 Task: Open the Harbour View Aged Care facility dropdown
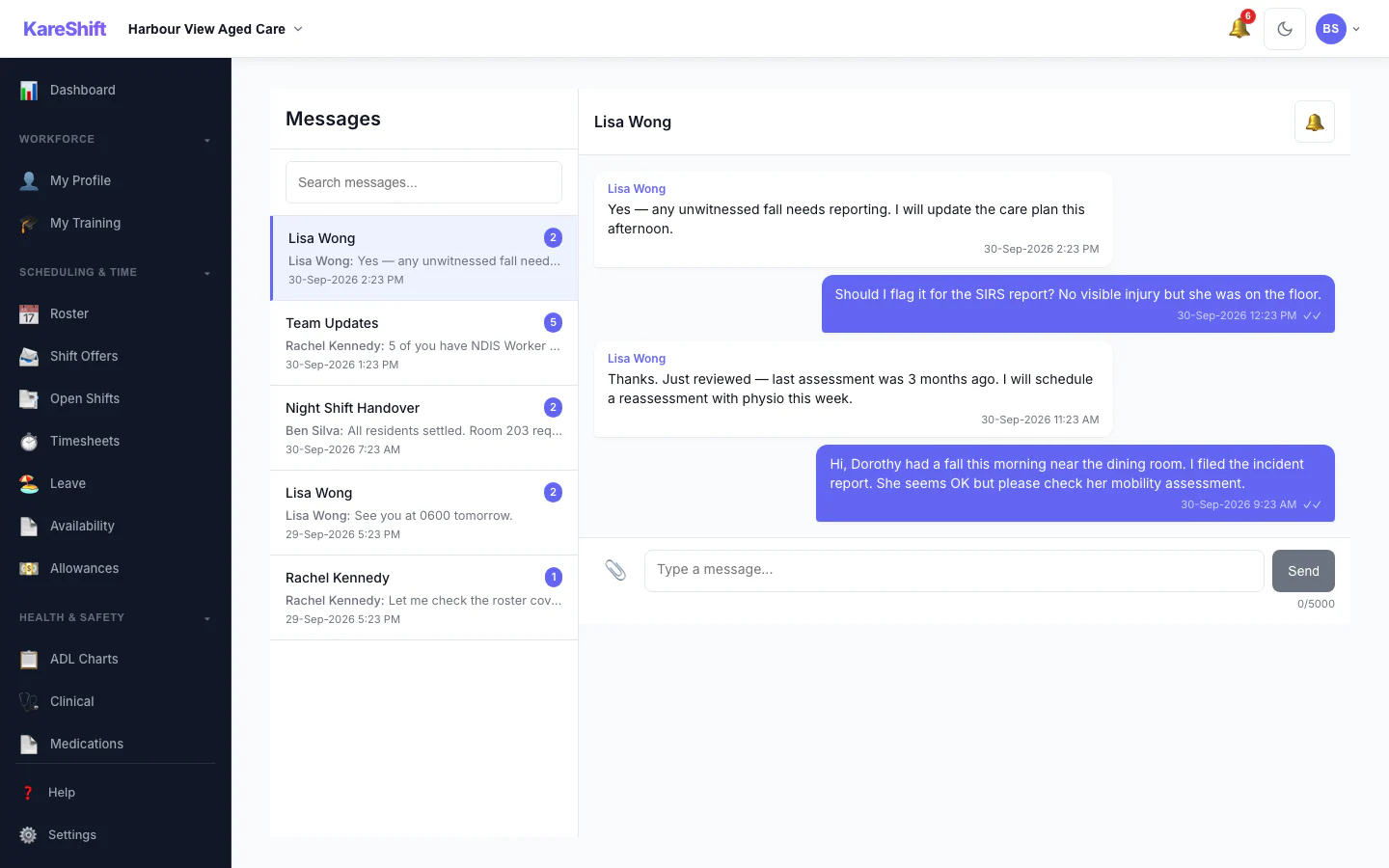click(215, 29)
